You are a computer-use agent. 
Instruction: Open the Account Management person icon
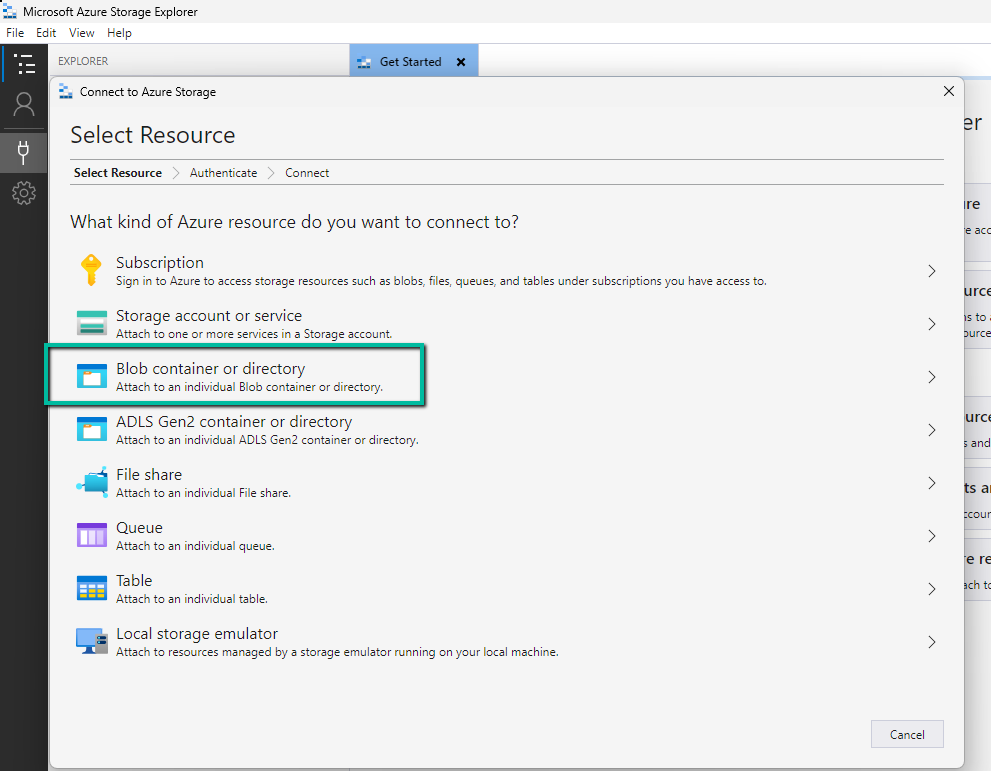coord(24,105)
